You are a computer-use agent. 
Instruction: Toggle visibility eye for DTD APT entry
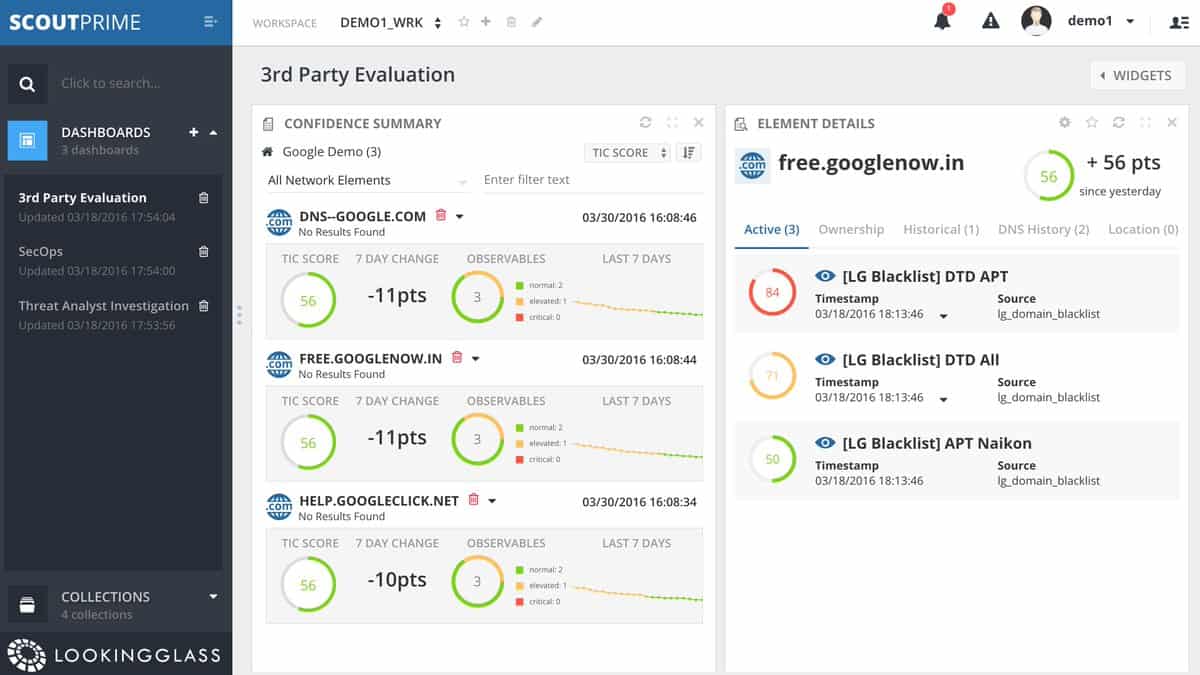[x=825, y=276]
